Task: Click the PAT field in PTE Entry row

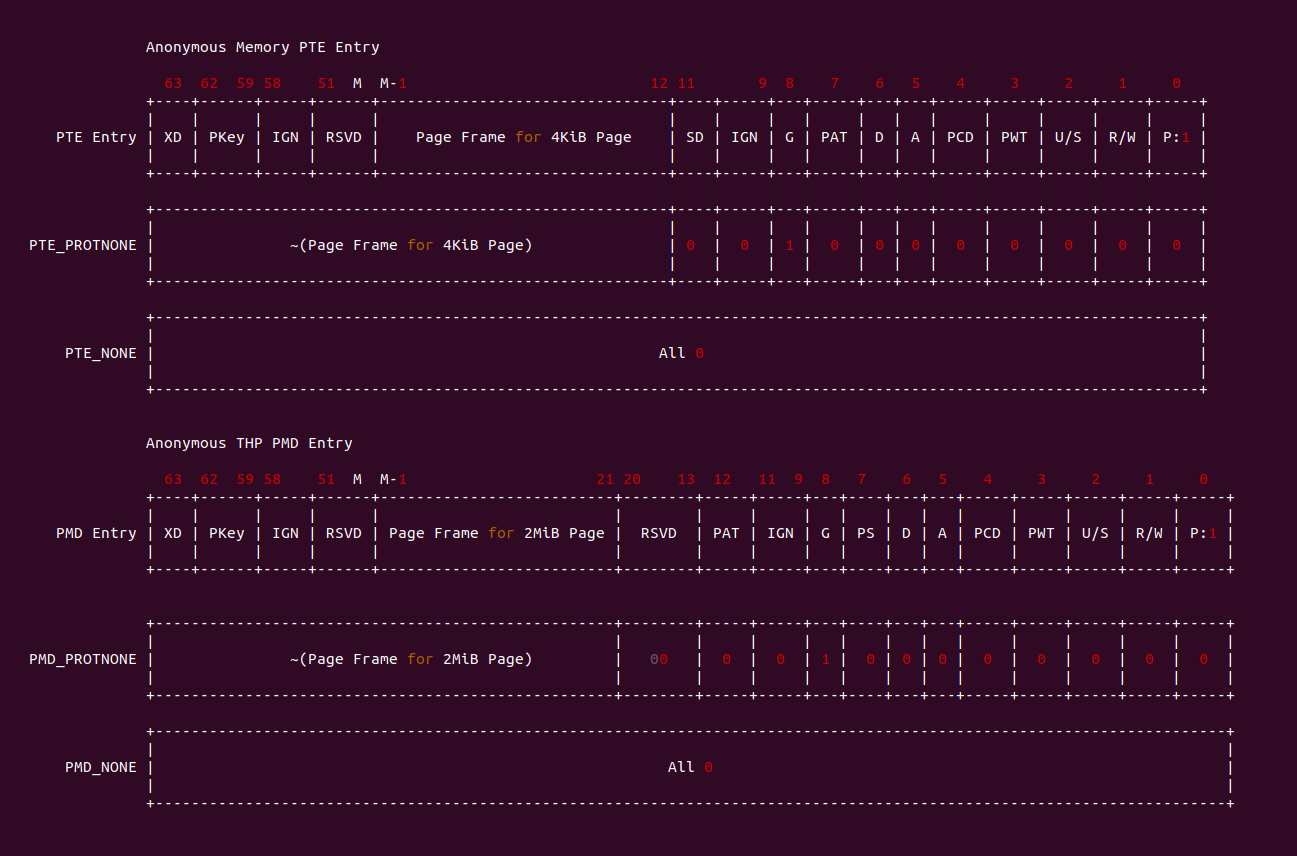Action: 834,137
